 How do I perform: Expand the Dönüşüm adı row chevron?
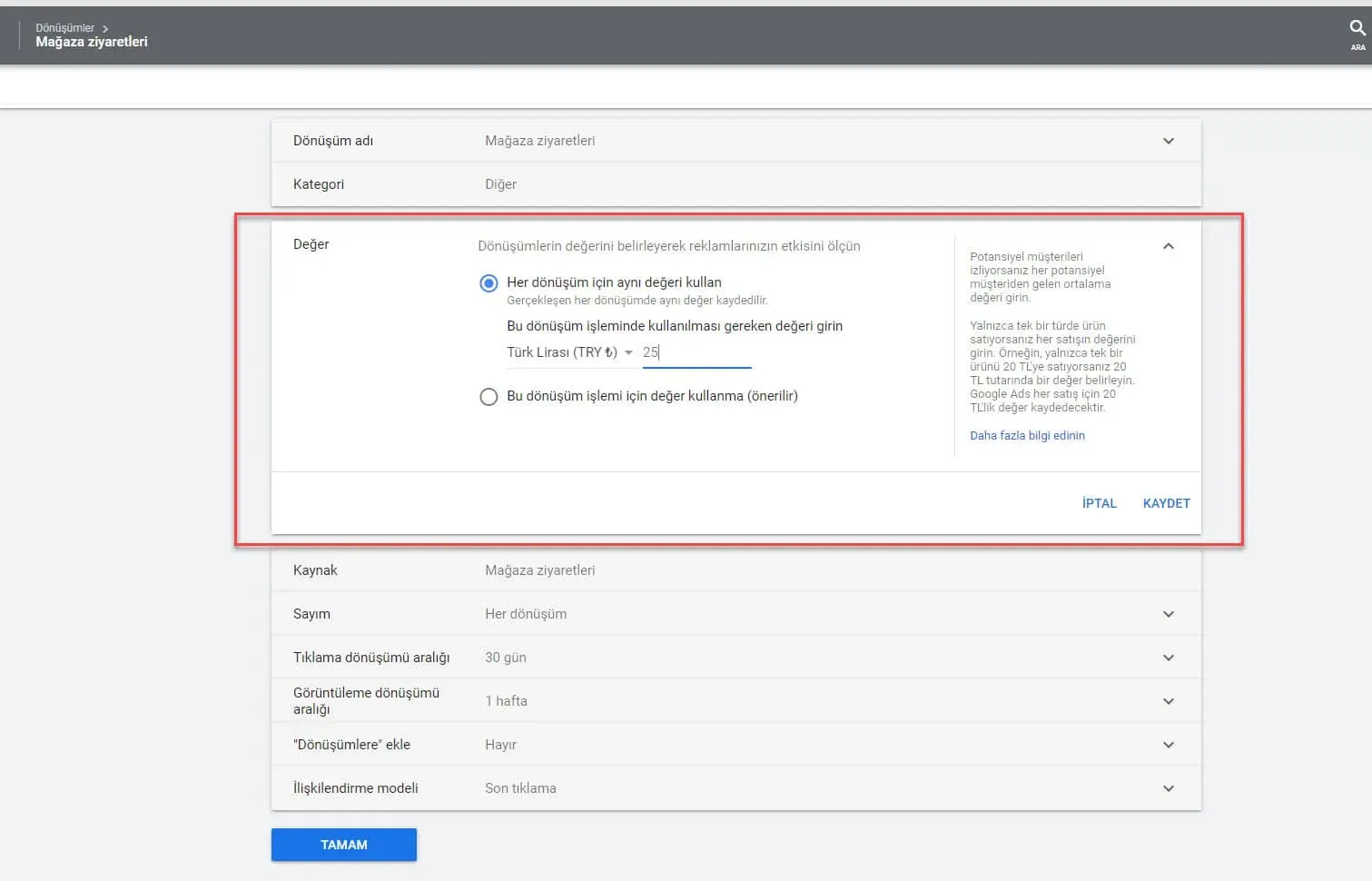coord(1169,141)
